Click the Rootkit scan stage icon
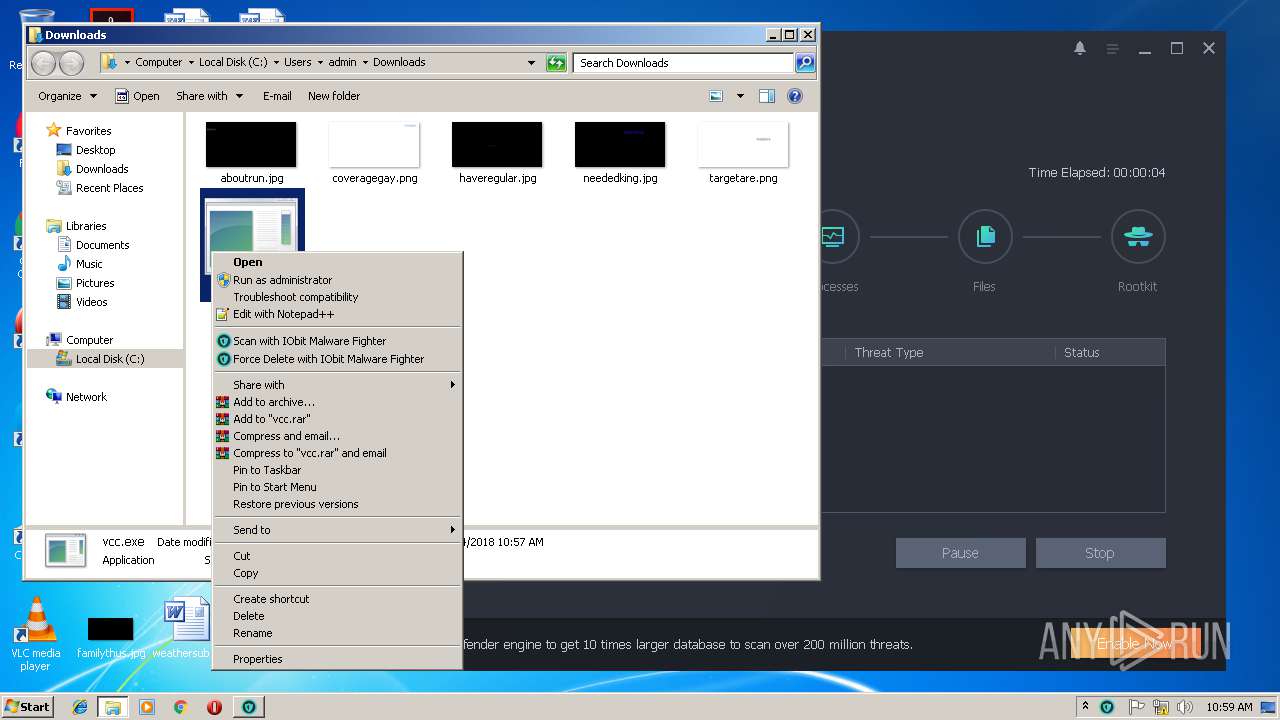The image size is (1280, 720). 1138,237
